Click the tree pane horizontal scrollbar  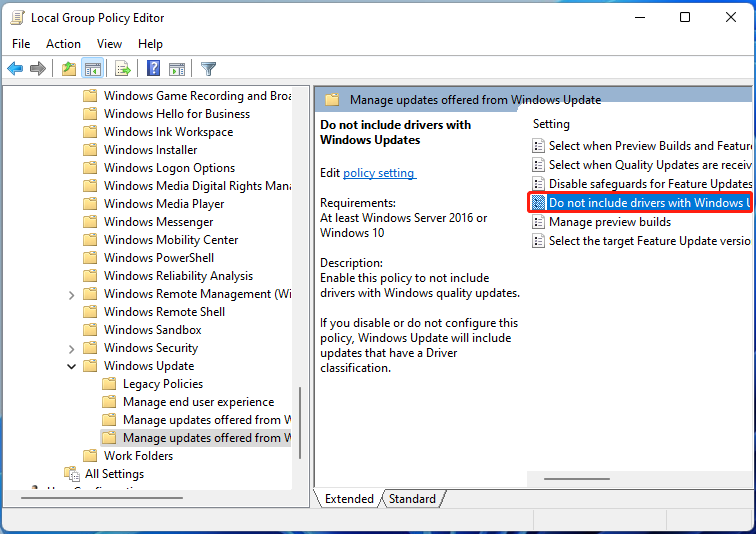coord(102,497)
